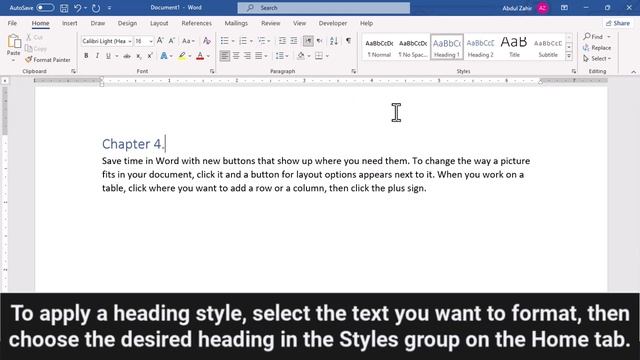Open highlight color dropdown arrow

(x=190, y=56)
